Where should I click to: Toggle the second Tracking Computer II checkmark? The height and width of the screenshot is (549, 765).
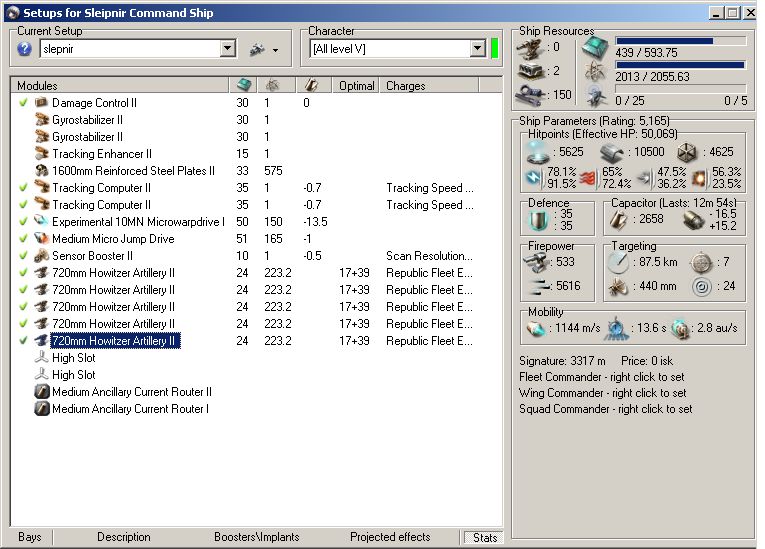click(x=23, y=204)
